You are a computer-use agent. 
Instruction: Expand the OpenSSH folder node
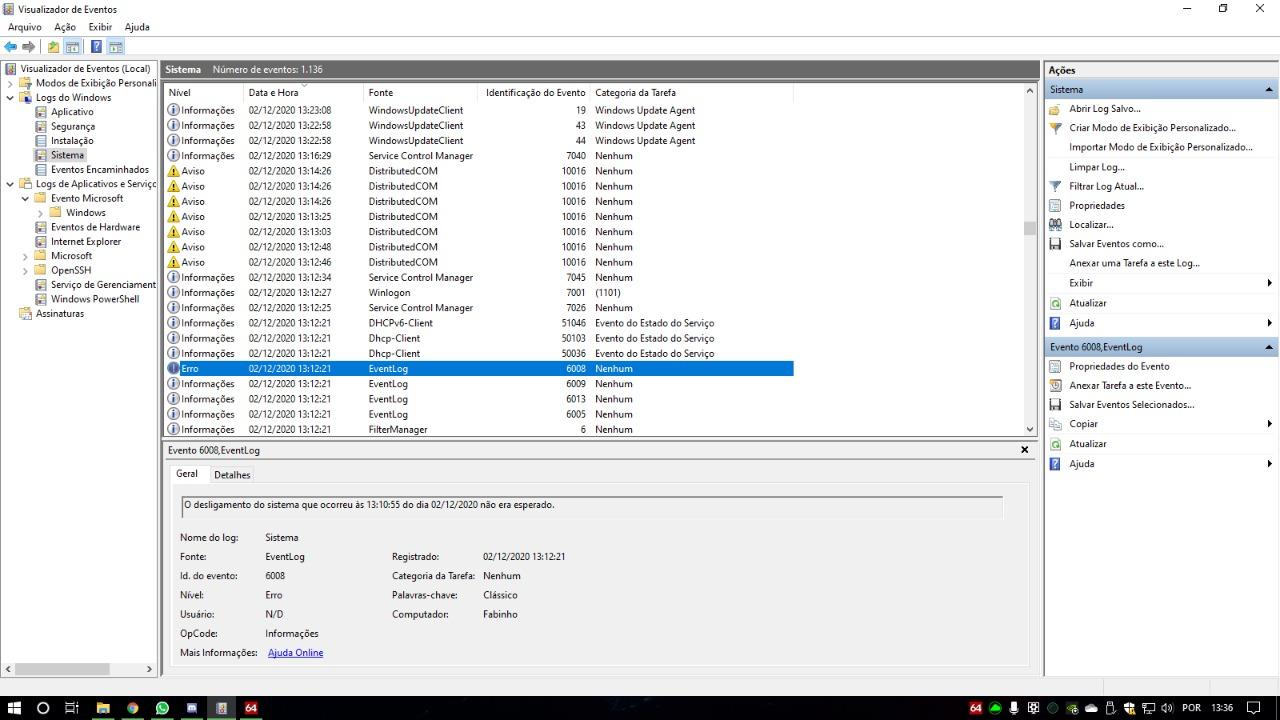point(25,270)
